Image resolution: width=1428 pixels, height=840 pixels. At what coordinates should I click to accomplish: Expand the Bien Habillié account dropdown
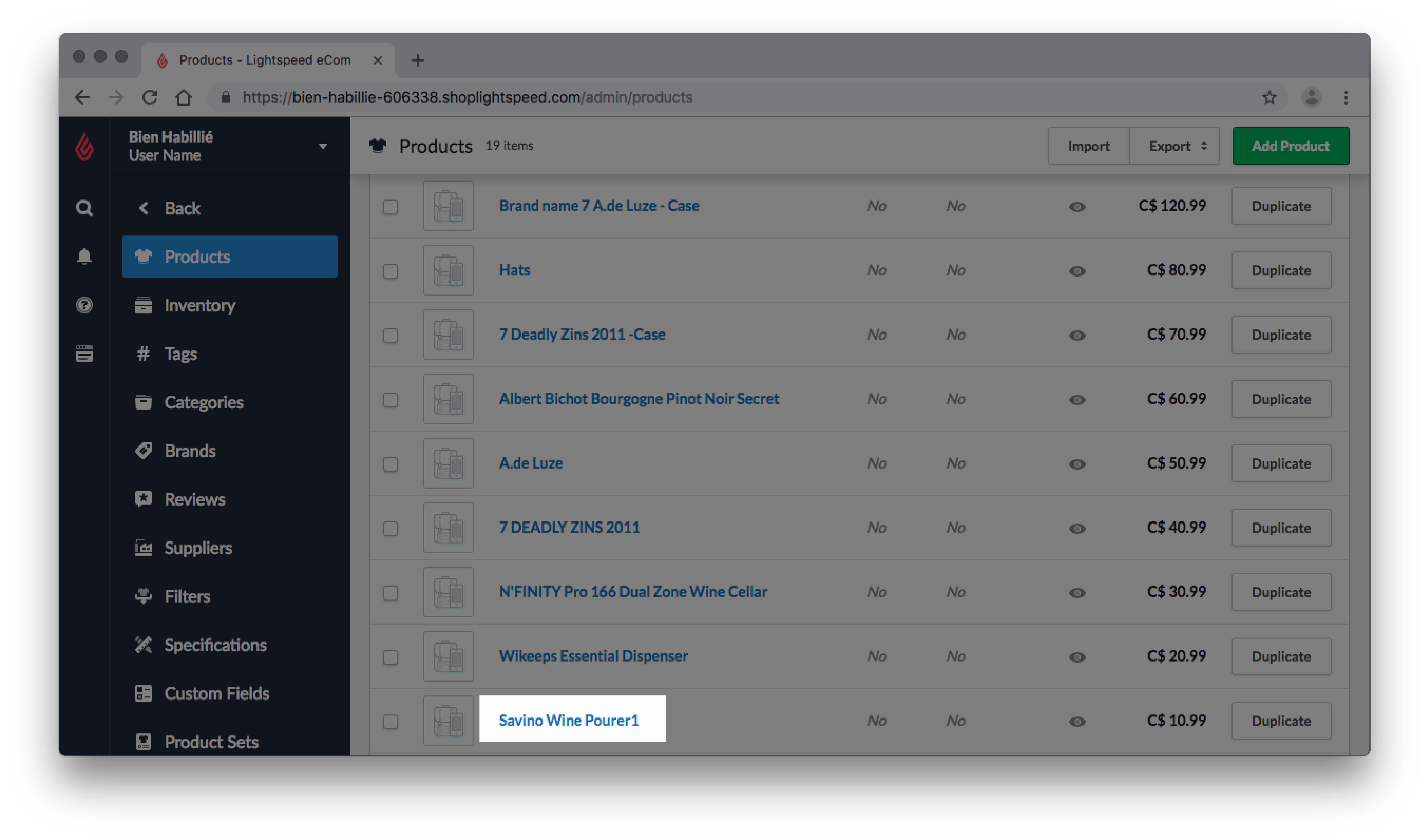pos(323,147)
